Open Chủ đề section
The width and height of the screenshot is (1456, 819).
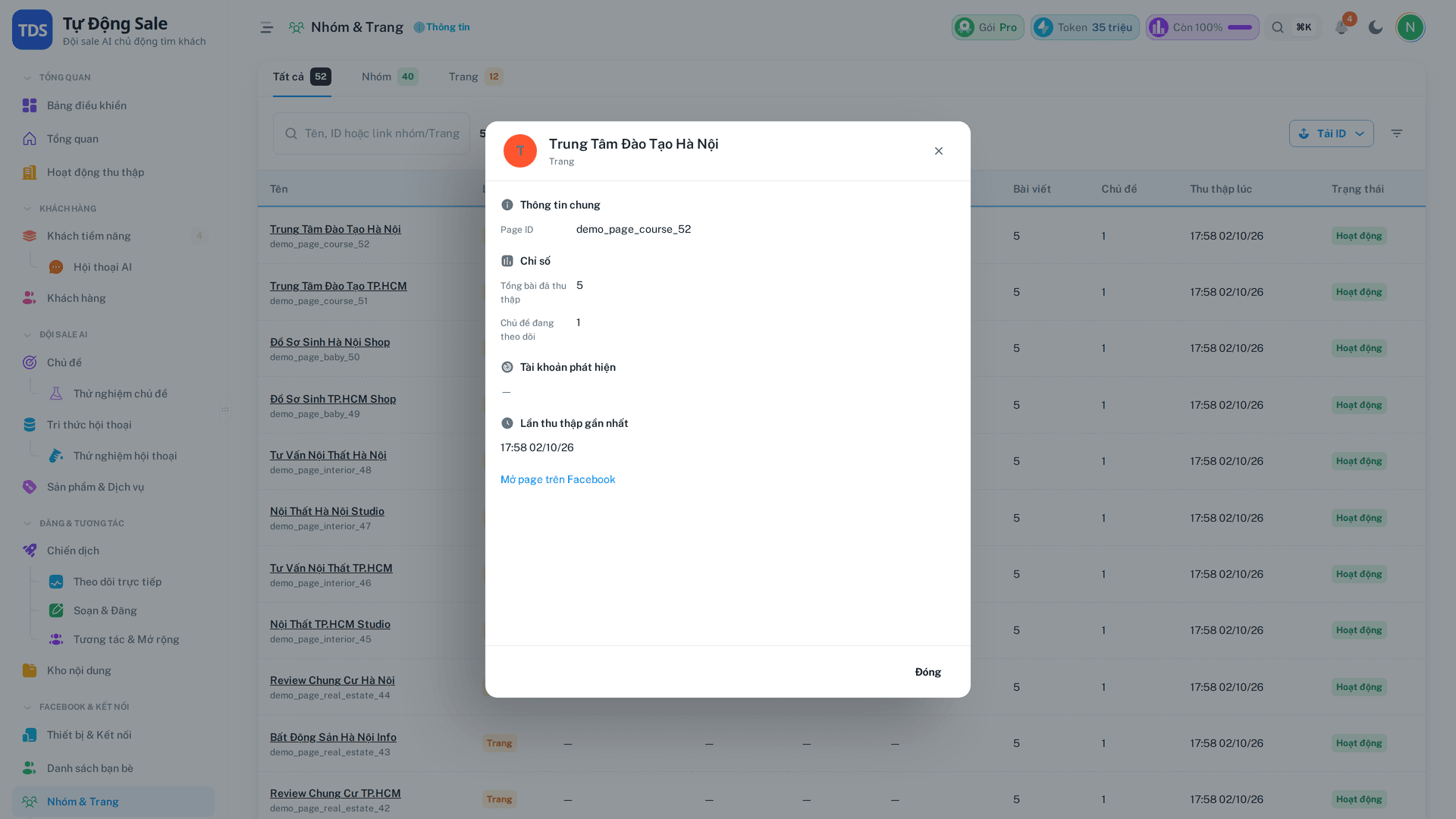[x=113, y=362]
